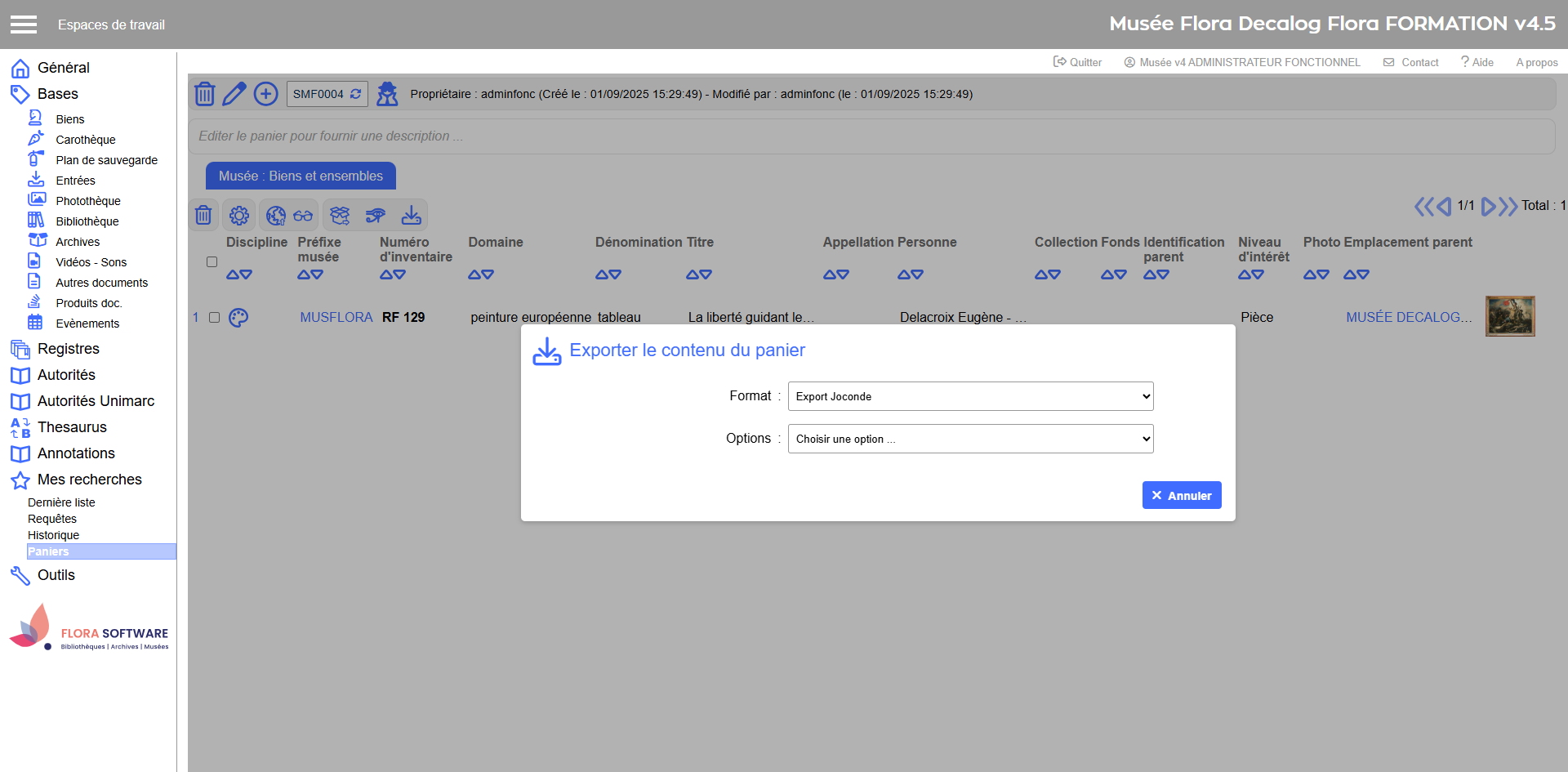
Task: Tick the select-all checkbox in table header
Action: [x=212, y=262]
